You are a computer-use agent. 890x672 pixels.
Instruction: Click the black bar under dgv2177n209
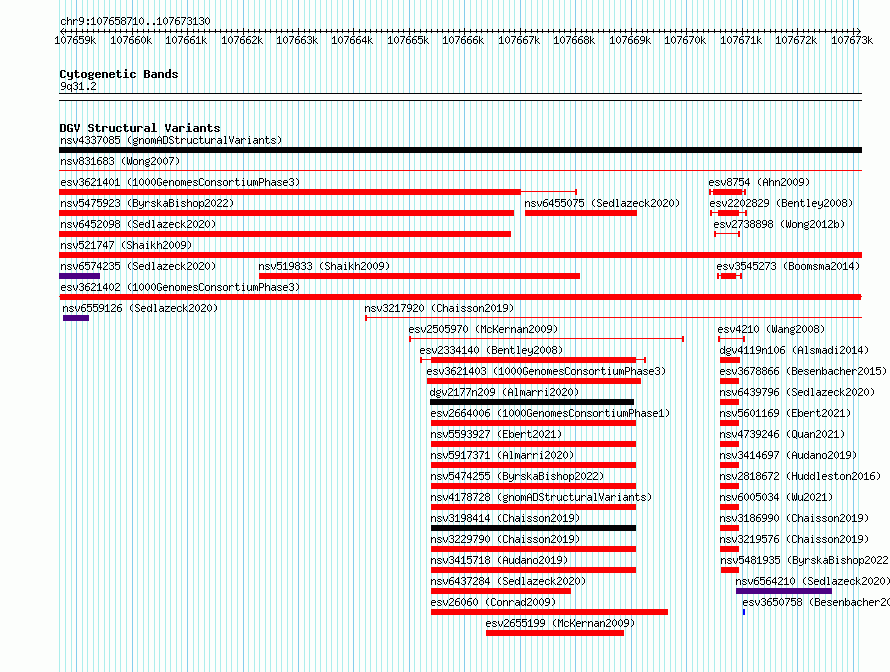point(532,402)
